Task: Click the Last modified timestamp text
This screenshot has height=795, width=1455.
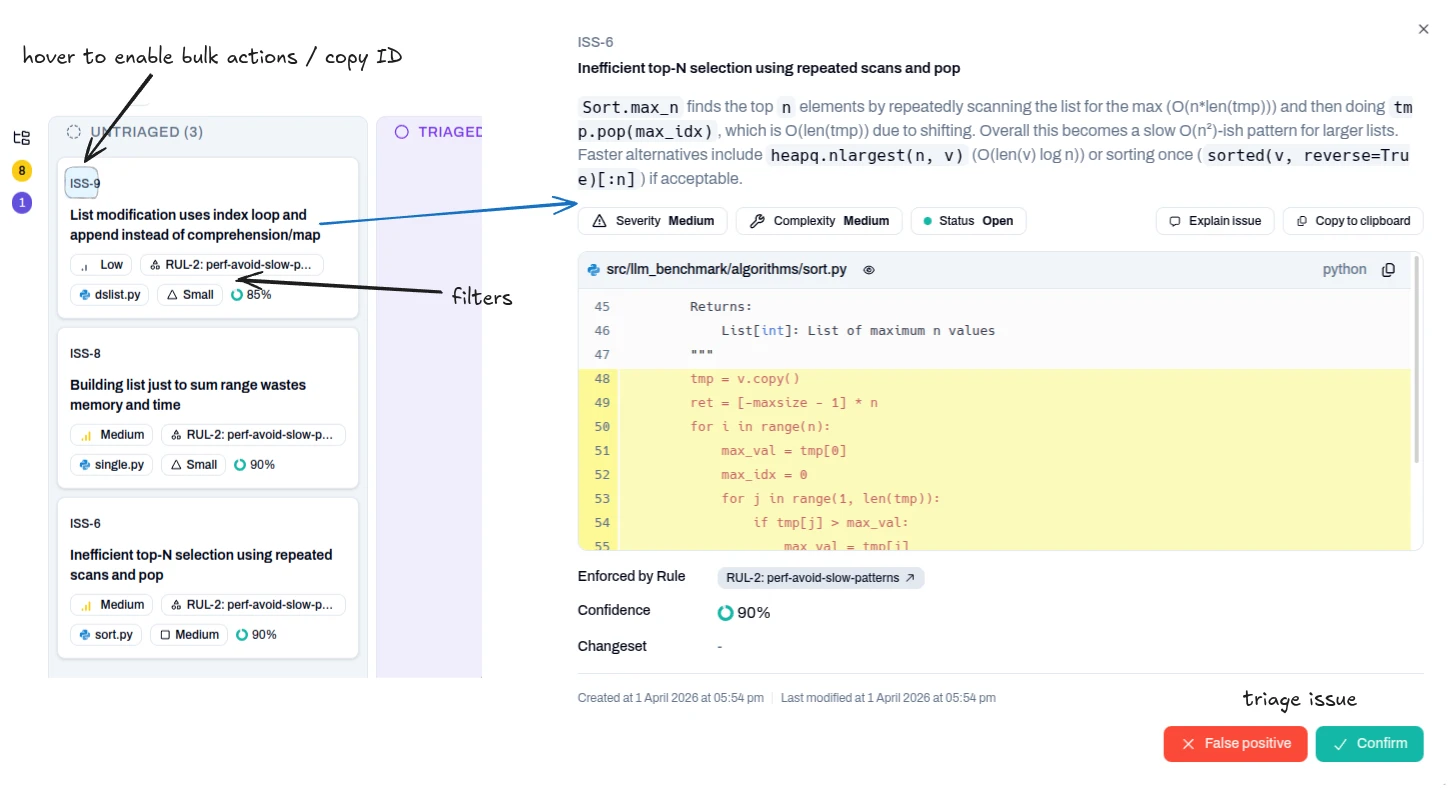Action: 888,698
